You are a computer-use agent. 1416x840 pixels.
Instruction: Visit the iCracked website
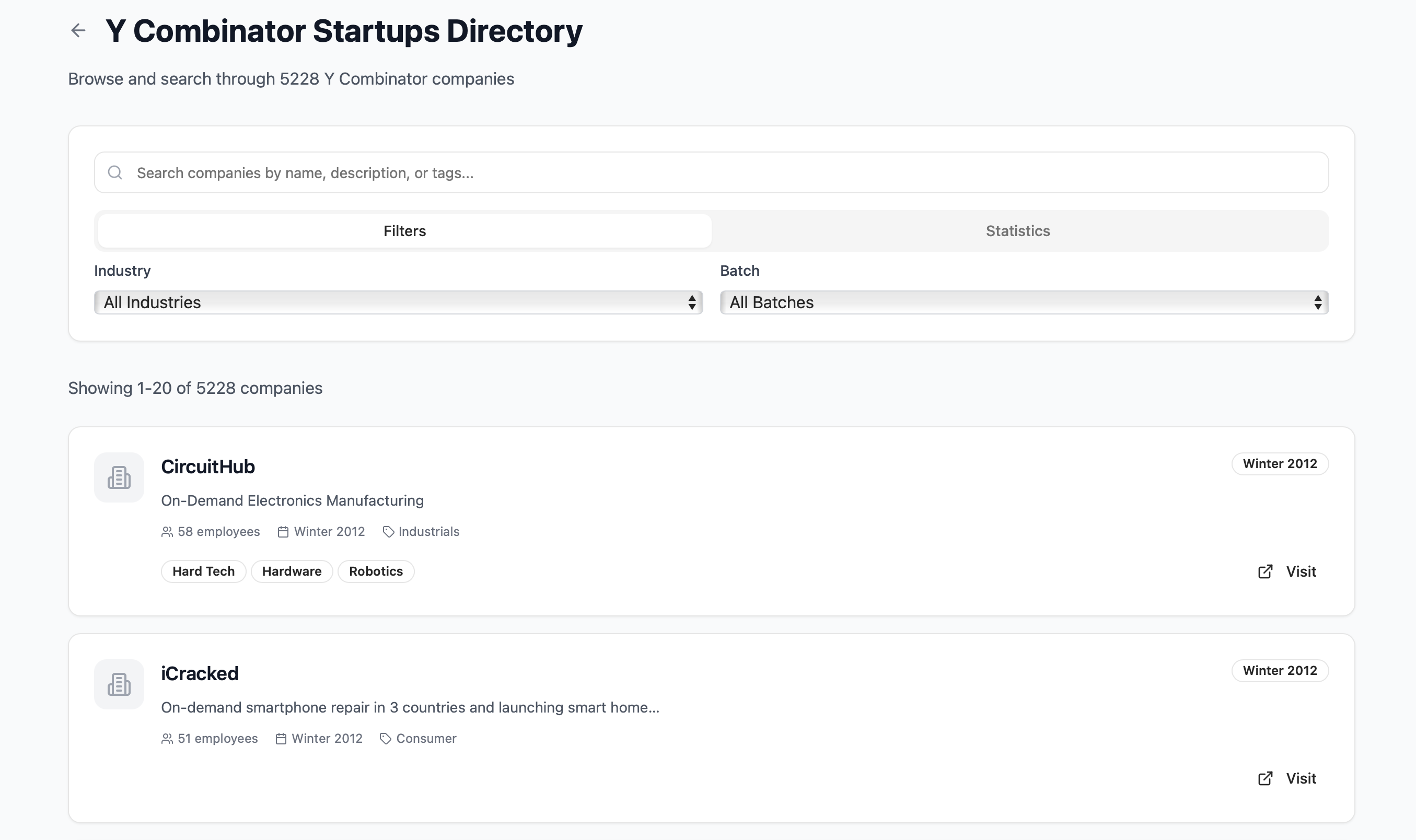pos(1300,778)
